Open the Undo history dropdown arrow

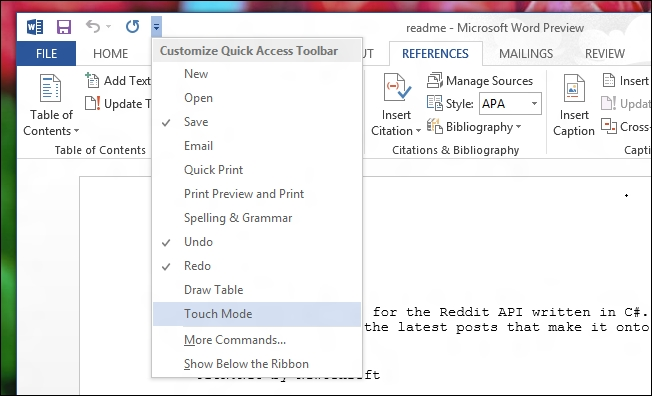click(109, 27)
